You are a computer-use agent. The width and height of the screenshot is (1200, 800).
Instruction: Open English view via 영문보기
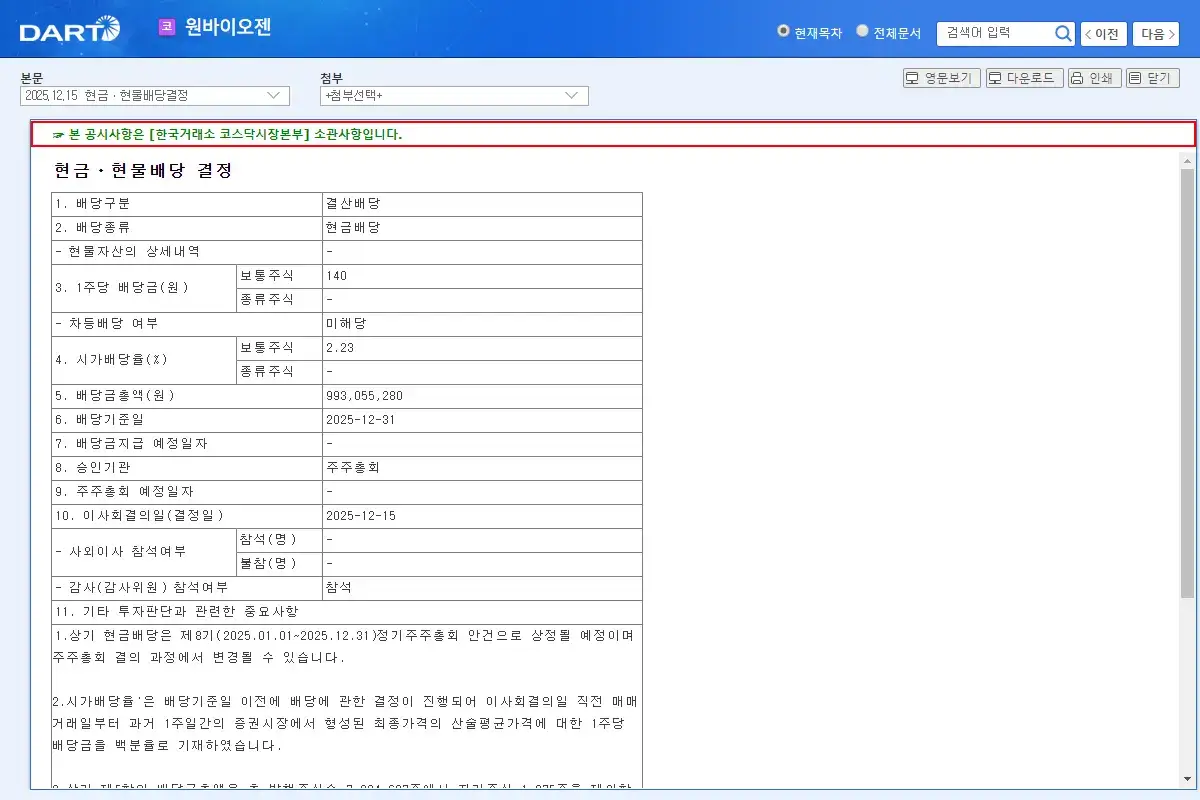click(x=941, y=76)
